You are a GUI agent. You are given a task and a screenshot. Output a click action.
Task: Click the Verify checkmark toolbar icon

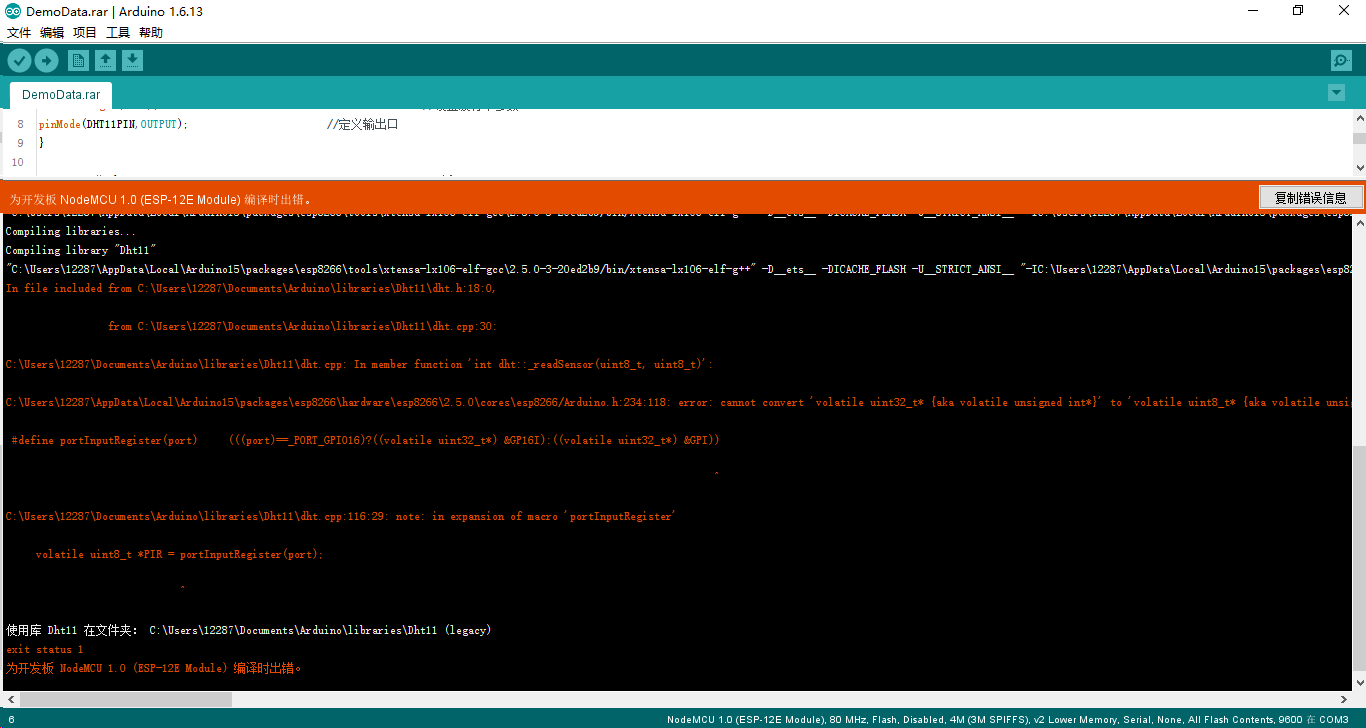(x=19, y=61)
